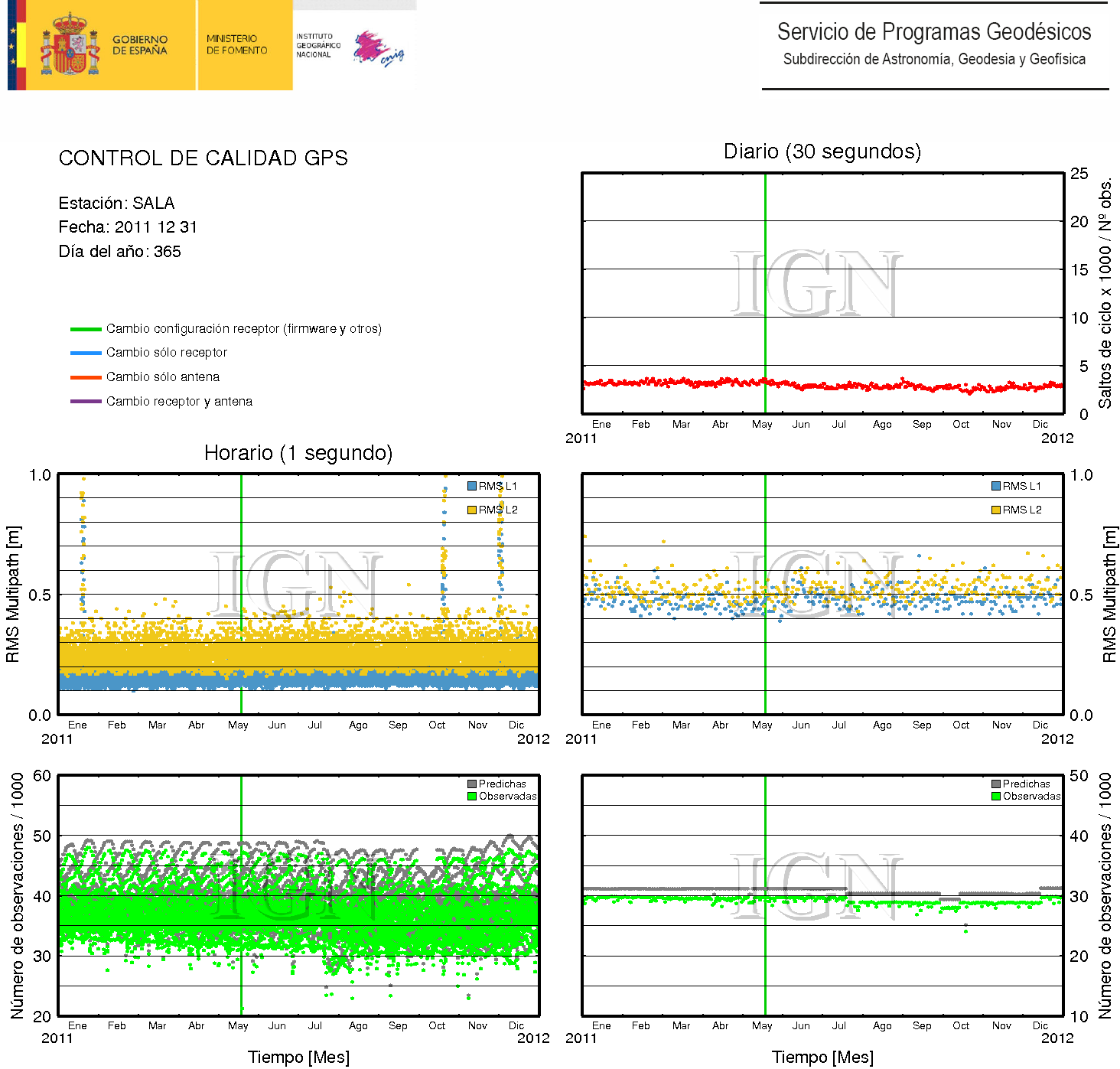Image resolution: width=1120 pixels, height=1069 pixels.
Task: Select the purple 'Cambio receptor y antena' legend line
Action: (86, 402)
